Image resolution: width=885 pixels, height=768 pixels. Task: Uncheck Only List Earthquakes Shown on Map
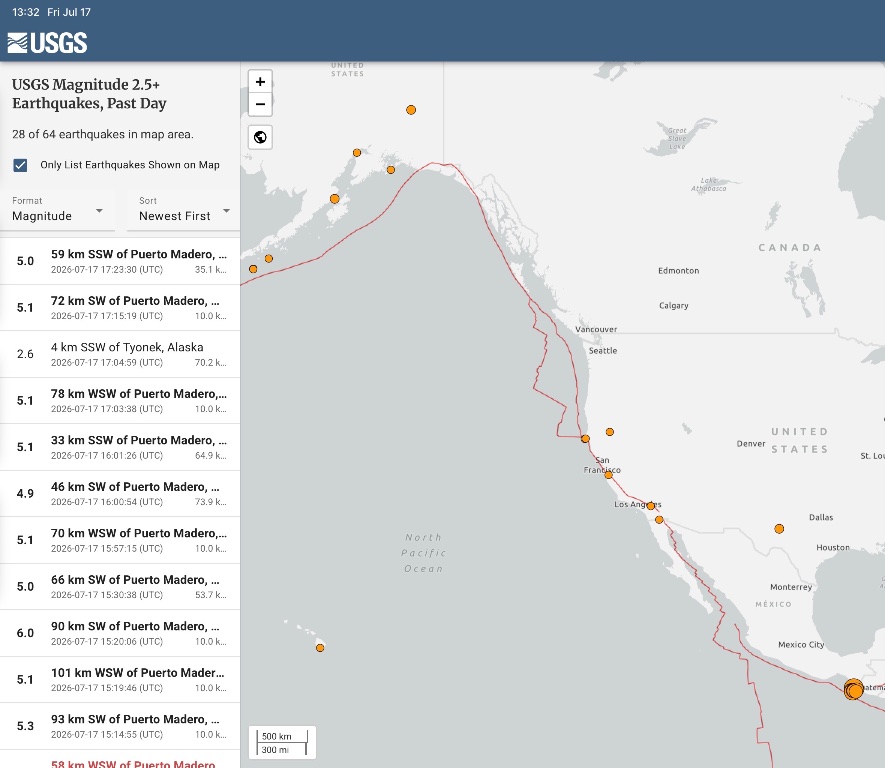point(20,165)
